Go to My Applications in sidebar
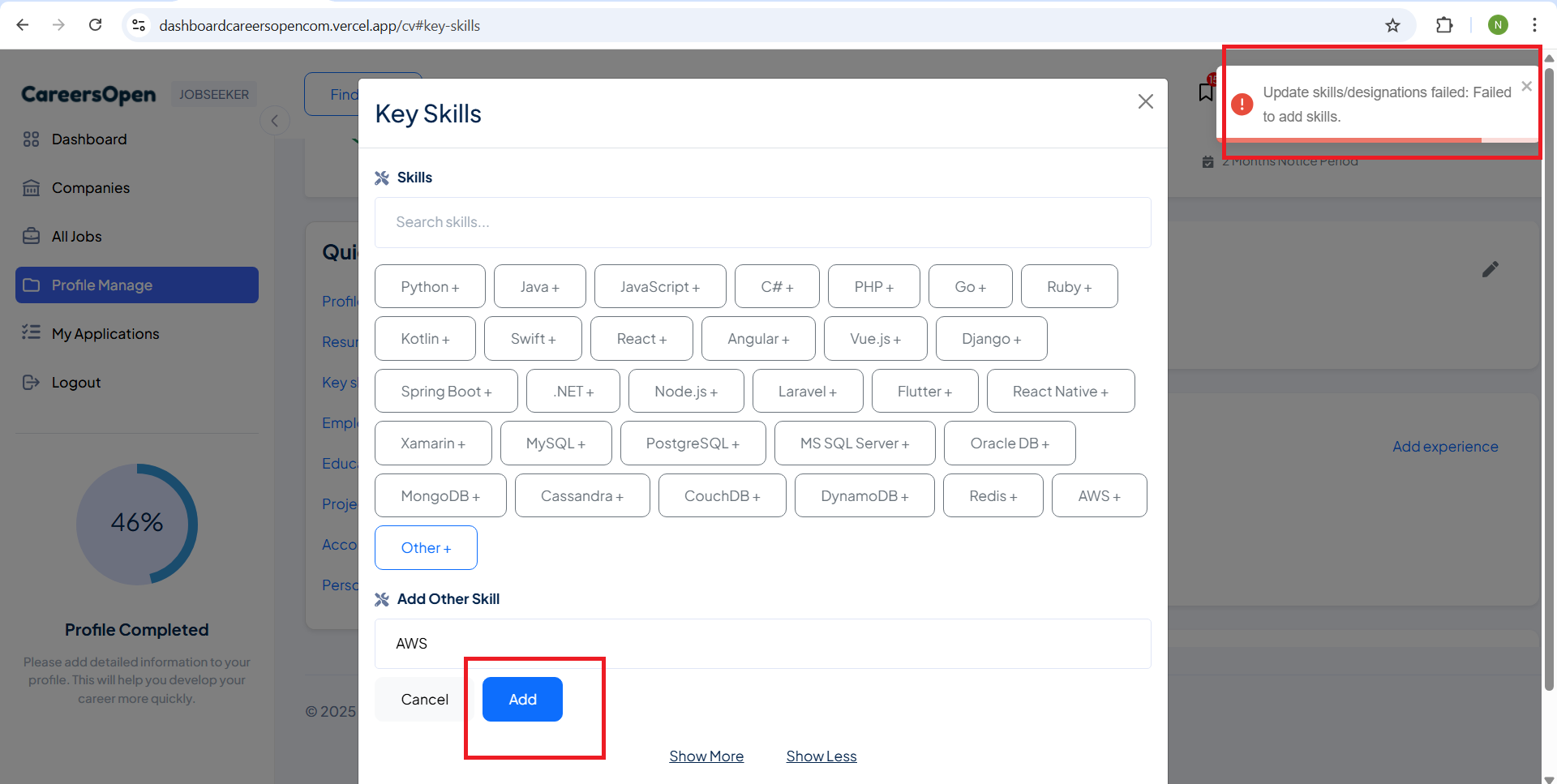 click(105, 334)
